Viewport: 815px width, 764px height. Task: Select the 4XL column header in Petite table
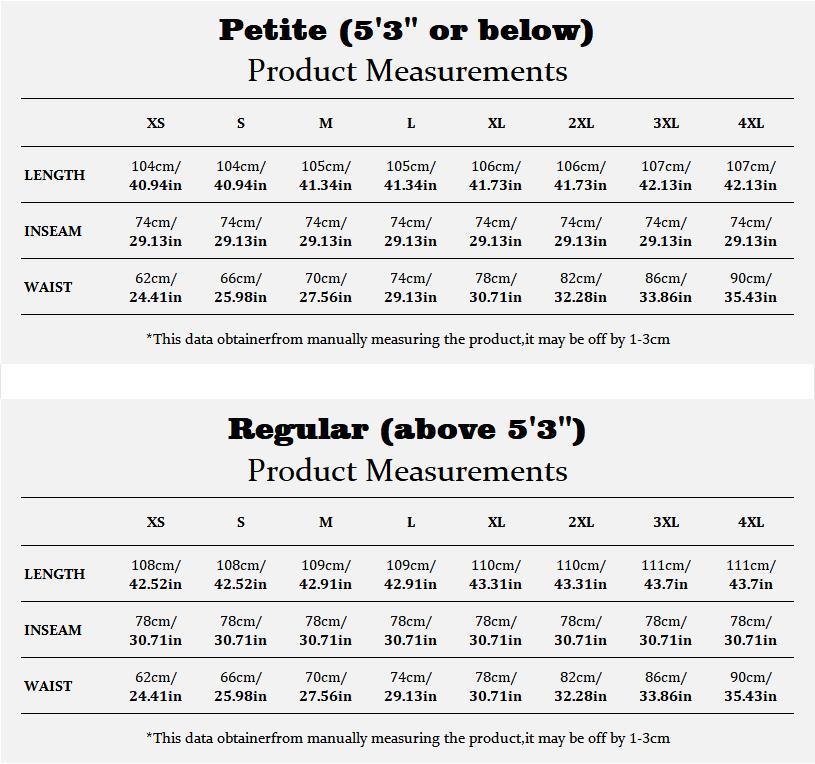[x=751, y=123]
